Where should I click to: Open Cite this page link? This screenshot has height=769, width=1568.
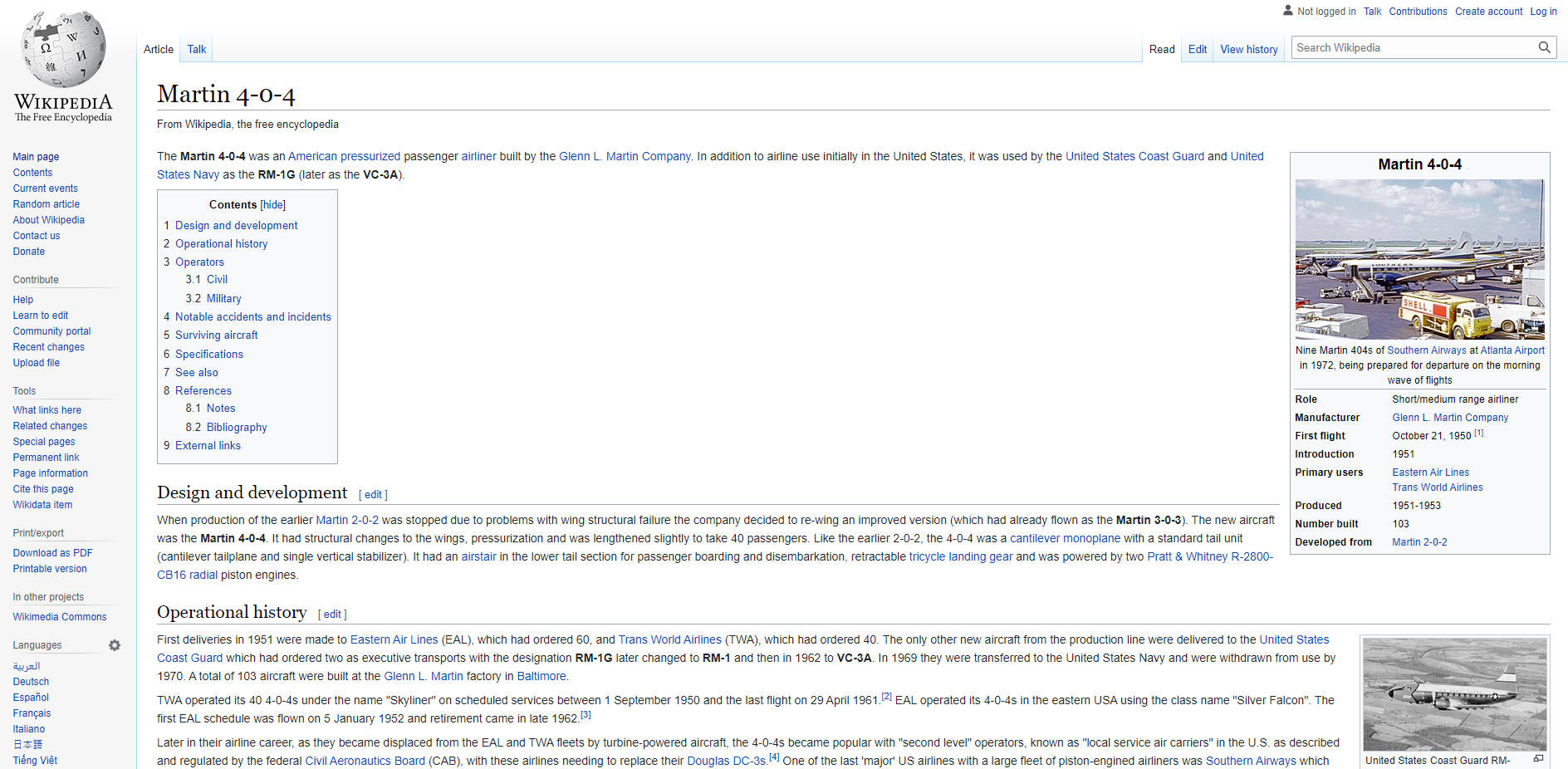[x=43, y=489]
